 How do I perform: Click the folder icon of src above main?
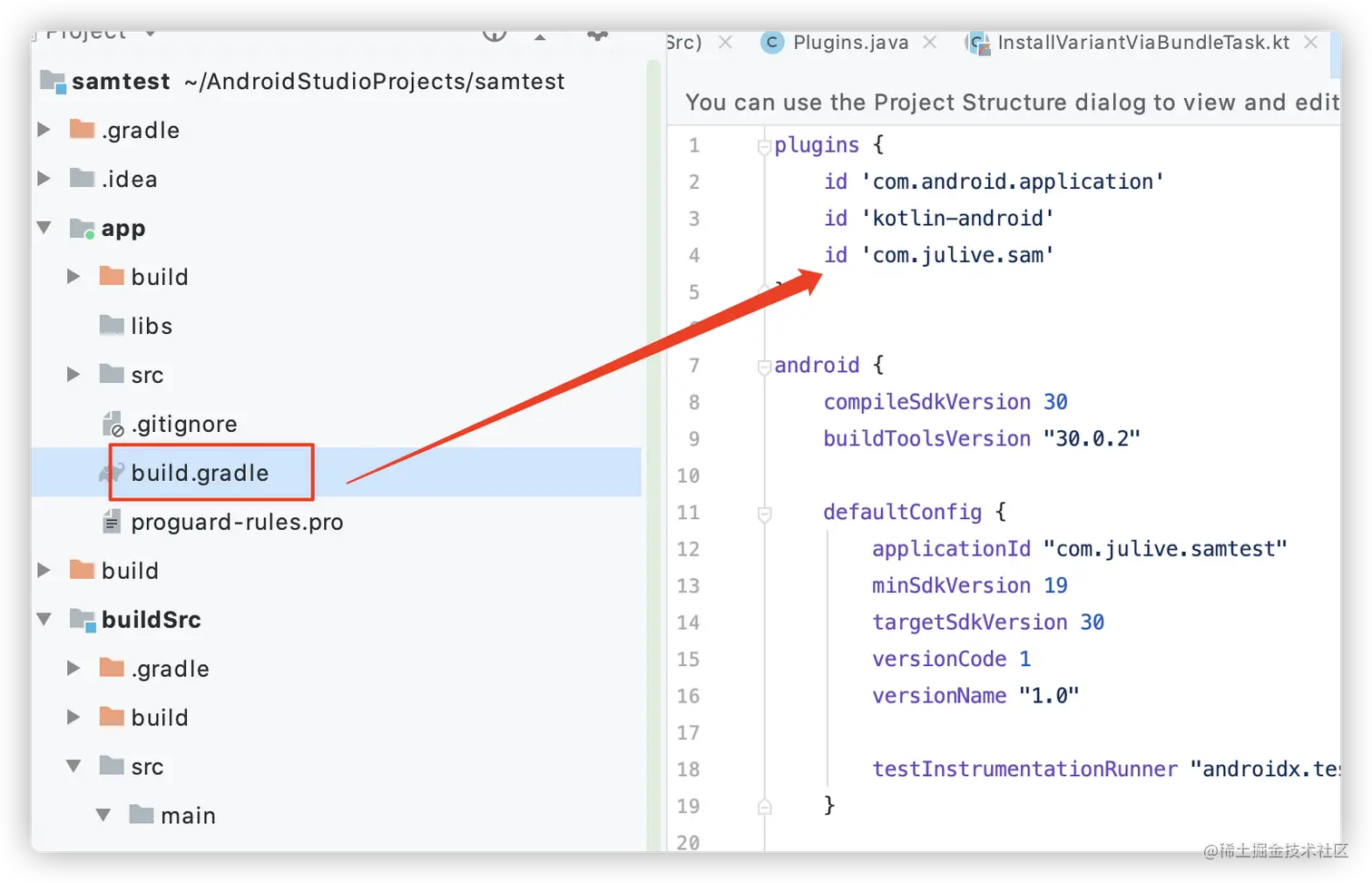tap(112, 766)
